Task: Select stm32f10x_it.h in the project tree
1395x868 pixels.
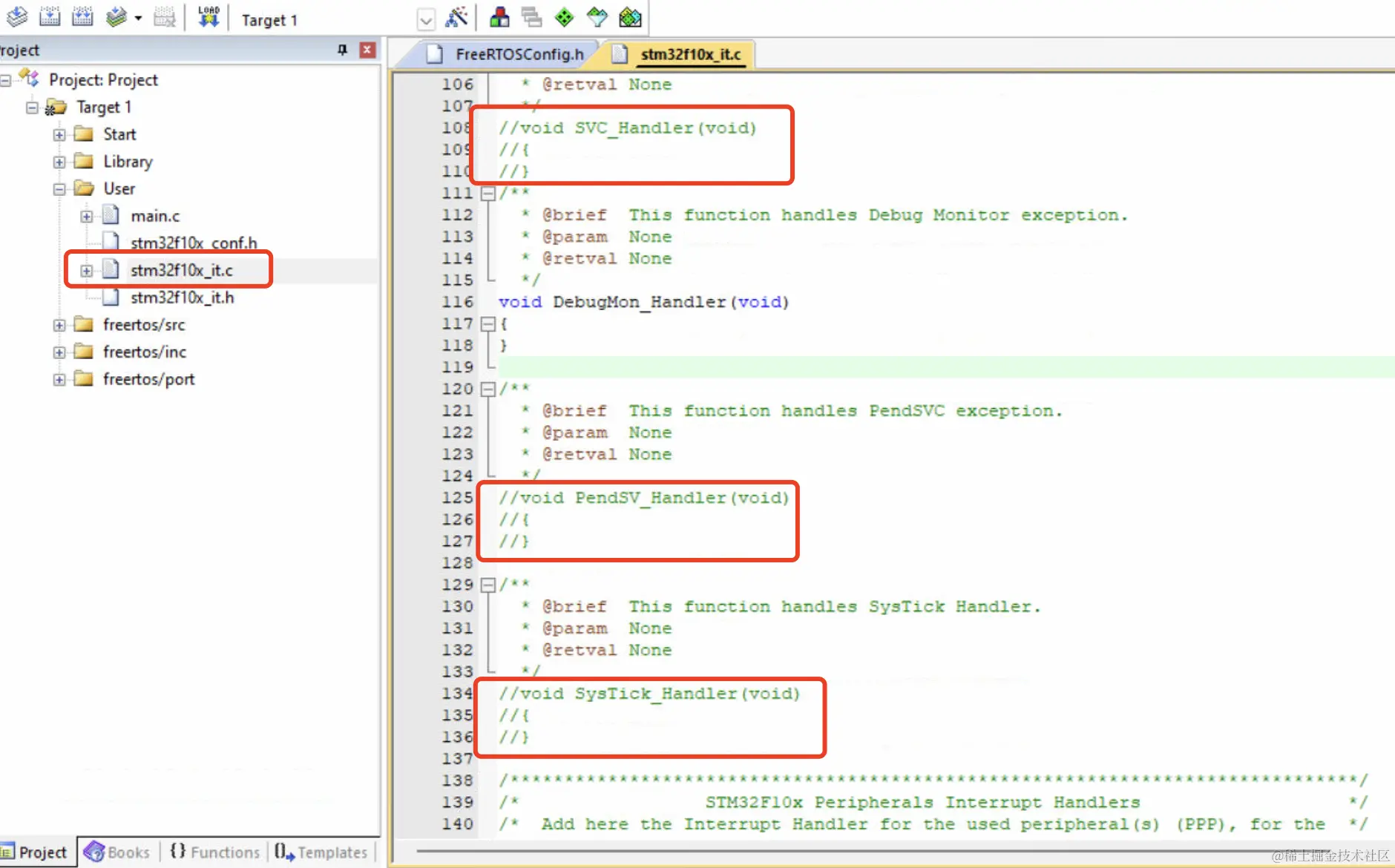Action: (x=182, y=297)
